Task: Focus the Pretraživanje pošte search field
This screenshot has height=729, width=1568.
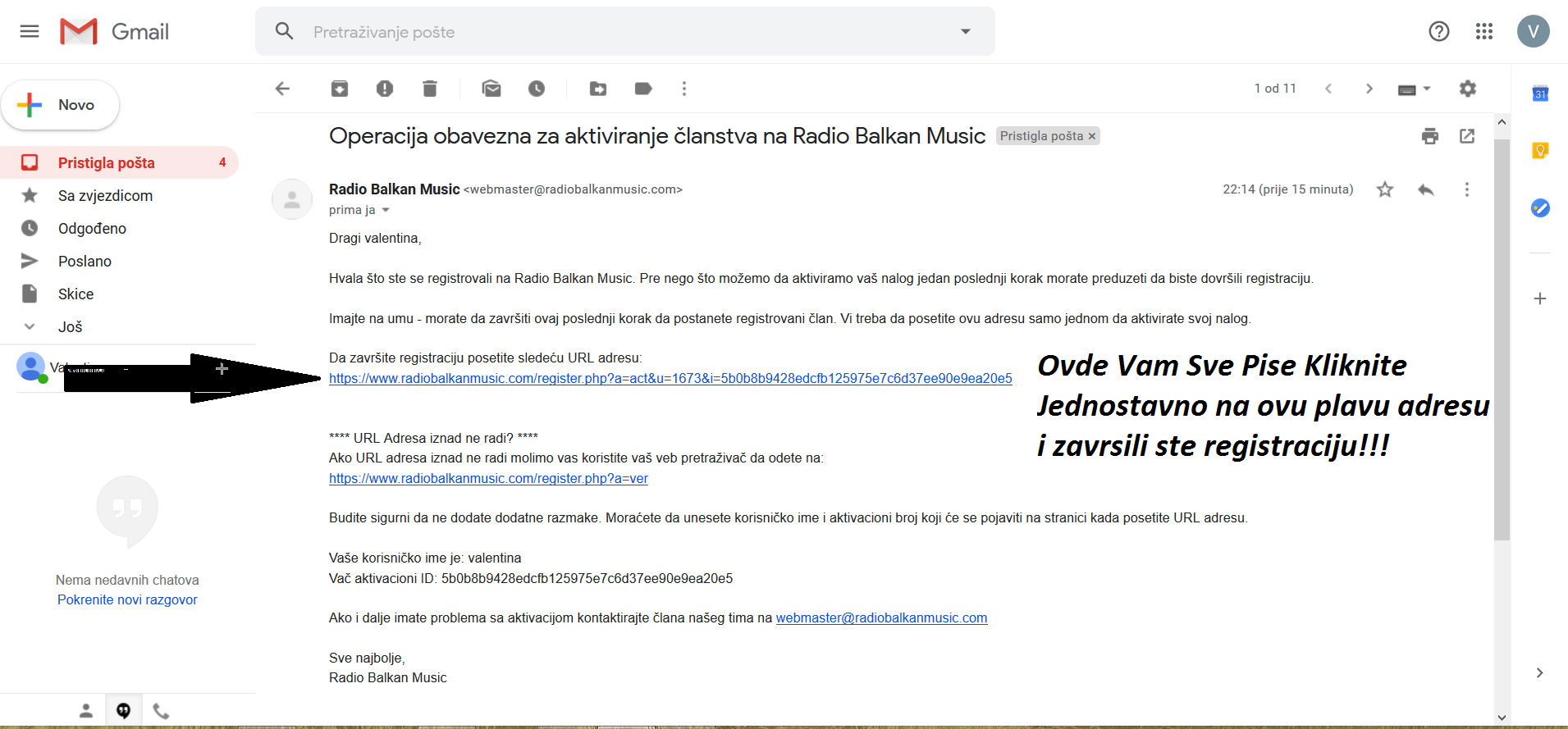Action: coord(624,31)
